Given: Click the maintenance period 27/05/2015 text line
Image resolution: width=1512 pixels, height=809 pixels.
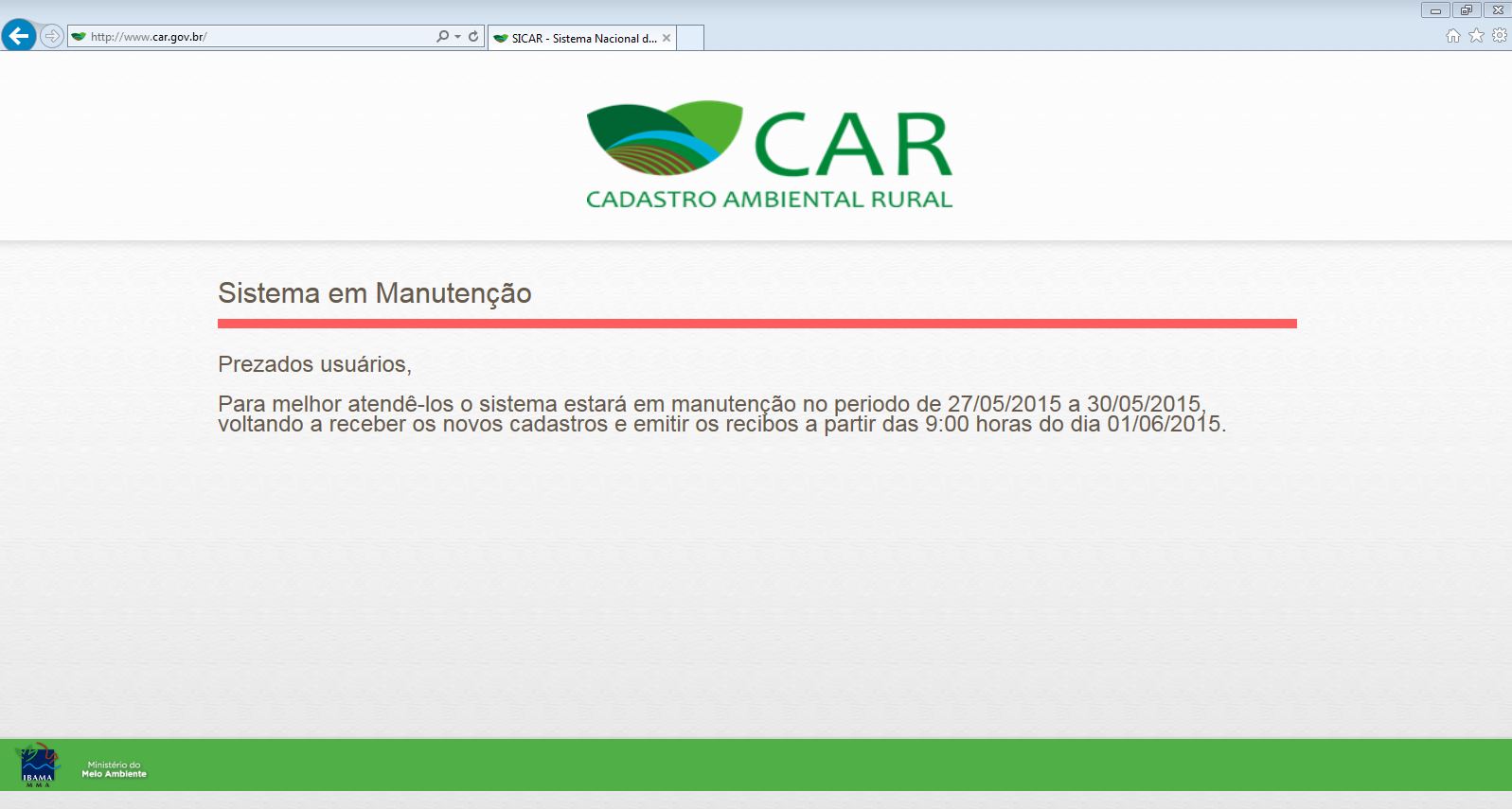Looking at the screenshot, I should [712, 404].
